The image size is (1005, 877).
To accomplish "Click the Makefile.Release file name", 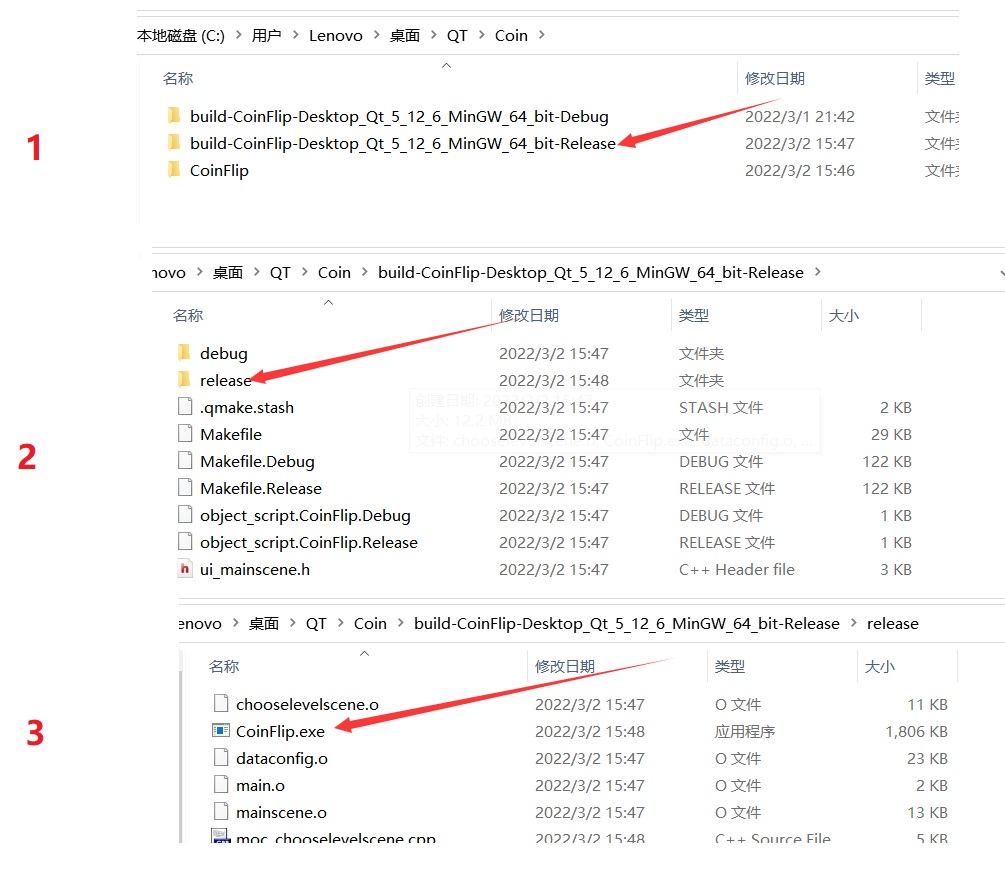I will click(261, 488).
